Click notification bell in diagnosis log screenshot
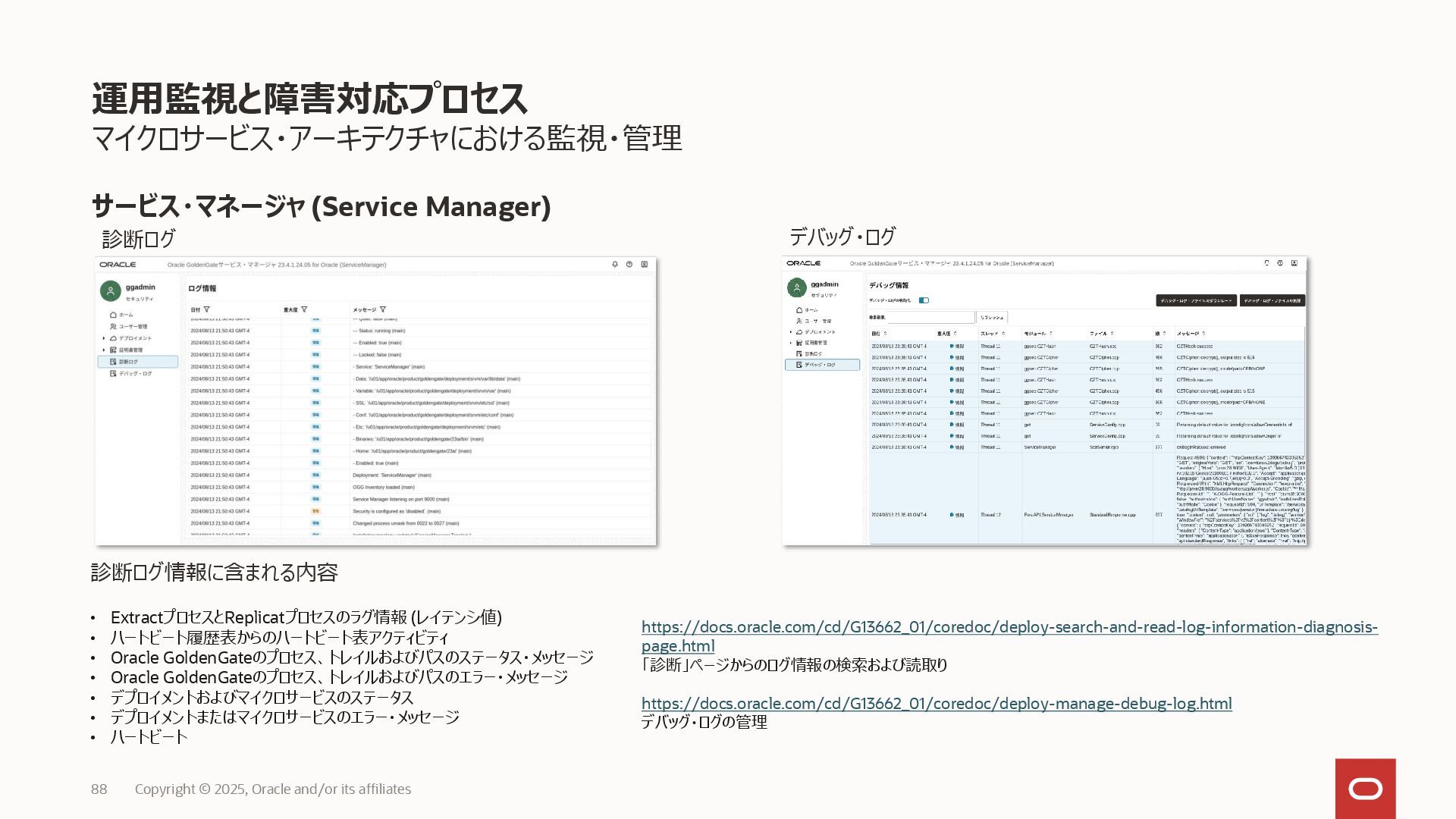This screenshot has width=1456, height=819. point(615,265)
